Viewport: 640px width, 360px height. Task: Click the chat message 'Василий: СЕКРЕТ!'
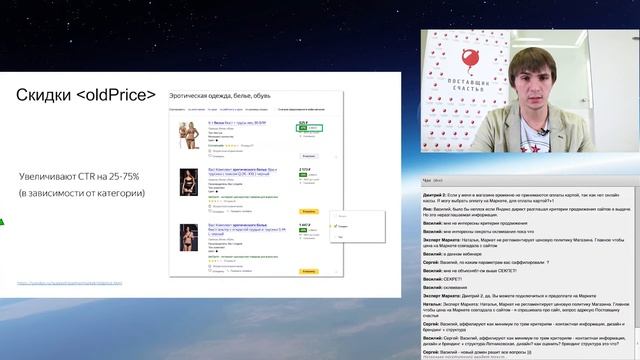click(x=442, y=279)
